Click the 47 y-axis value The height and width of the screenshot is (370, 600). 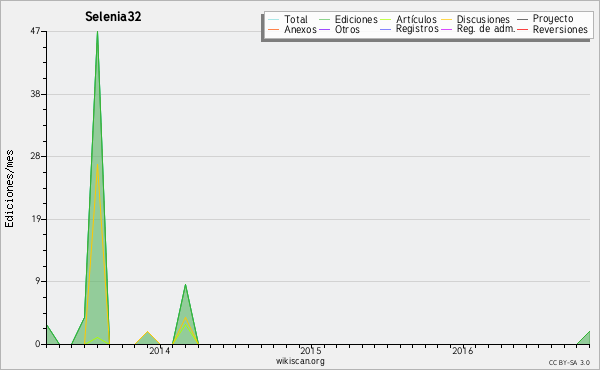coord(35,31)
